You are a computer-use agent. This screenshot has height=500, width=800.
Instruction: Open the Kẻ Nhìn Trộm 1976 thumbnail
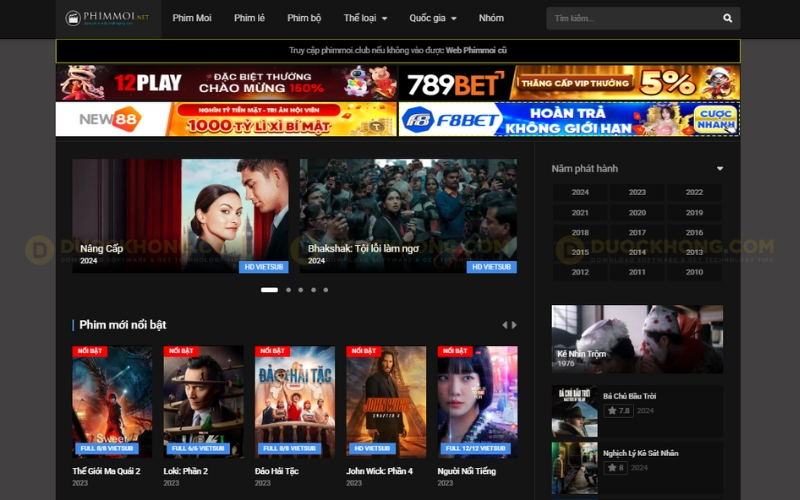click(x=637, y=339)
